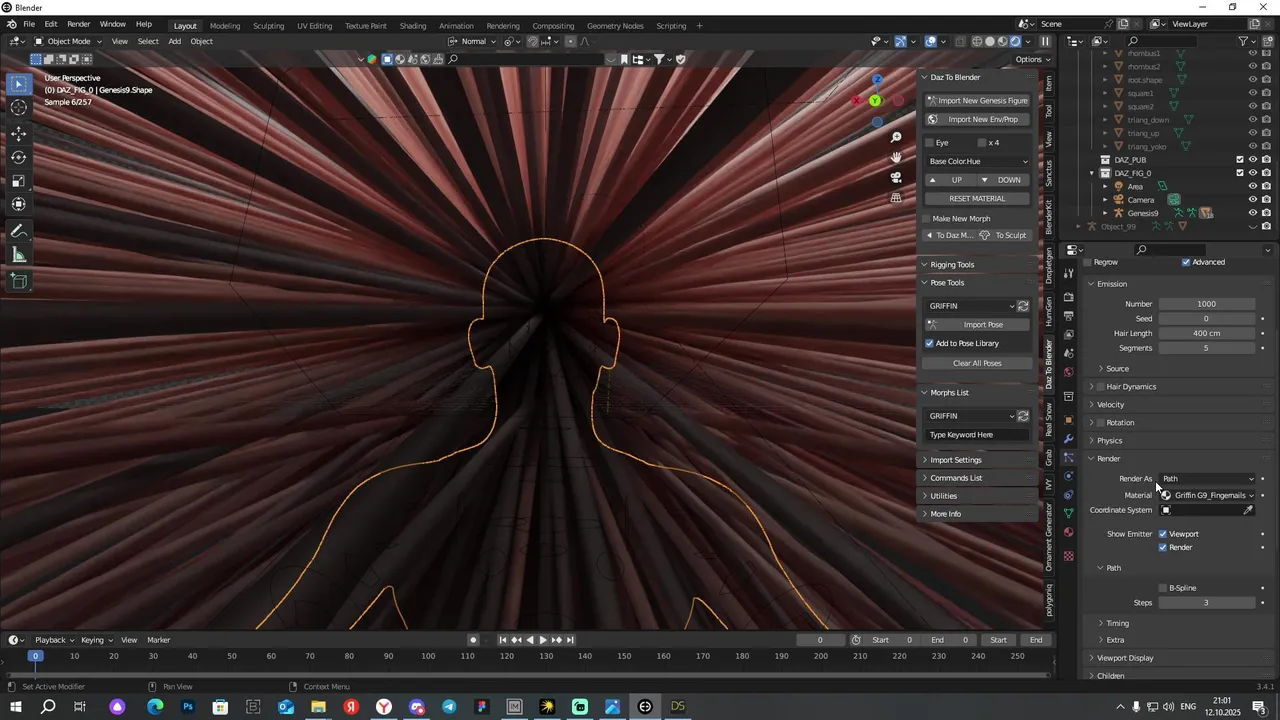The width and height of the screenshot is (1280, 720).
Task: Open the Physics properties tab
Action: 1069,476
